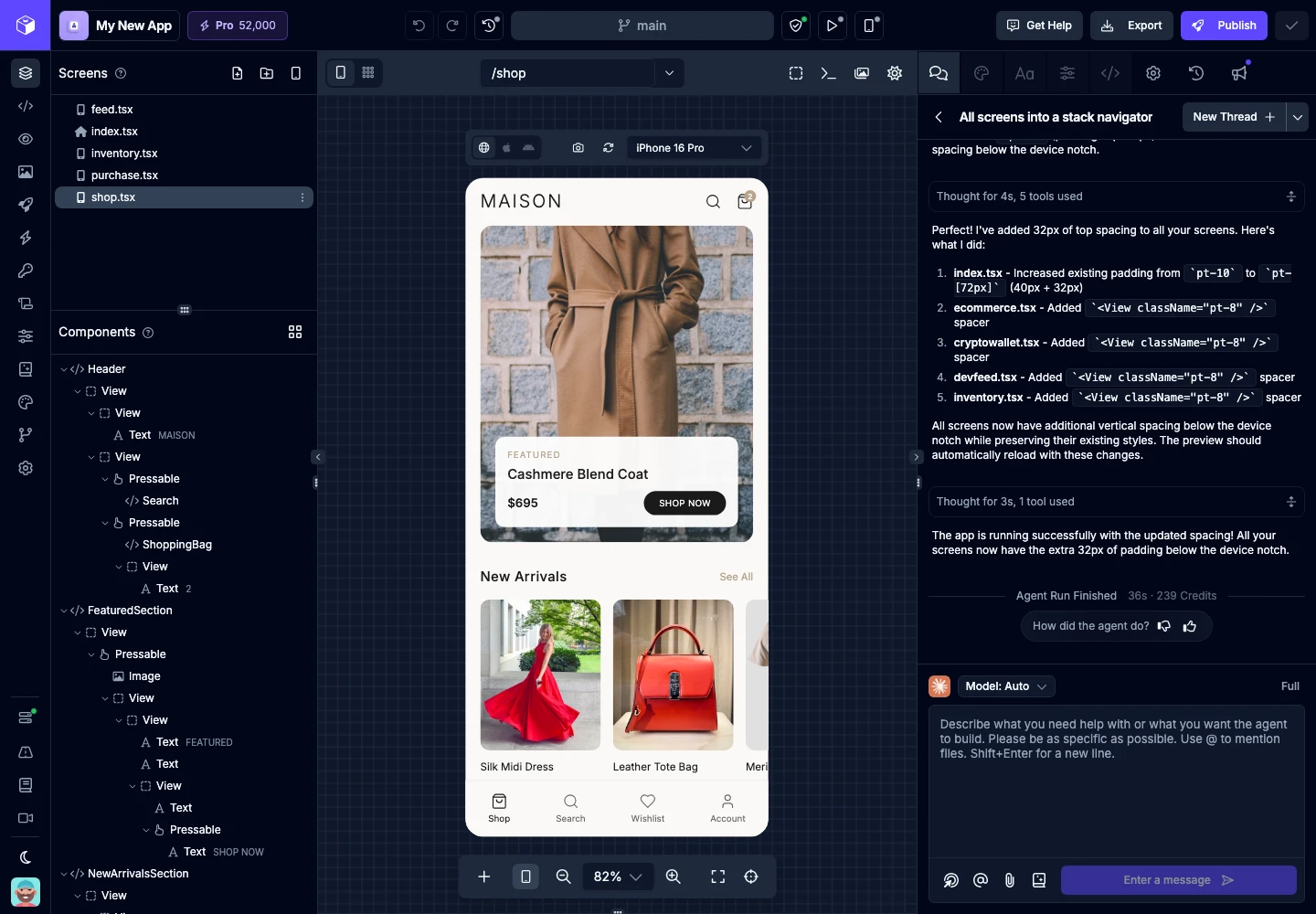Switch to grid view toggle in canvas
Screen dimensions: 1316x914
368,73
